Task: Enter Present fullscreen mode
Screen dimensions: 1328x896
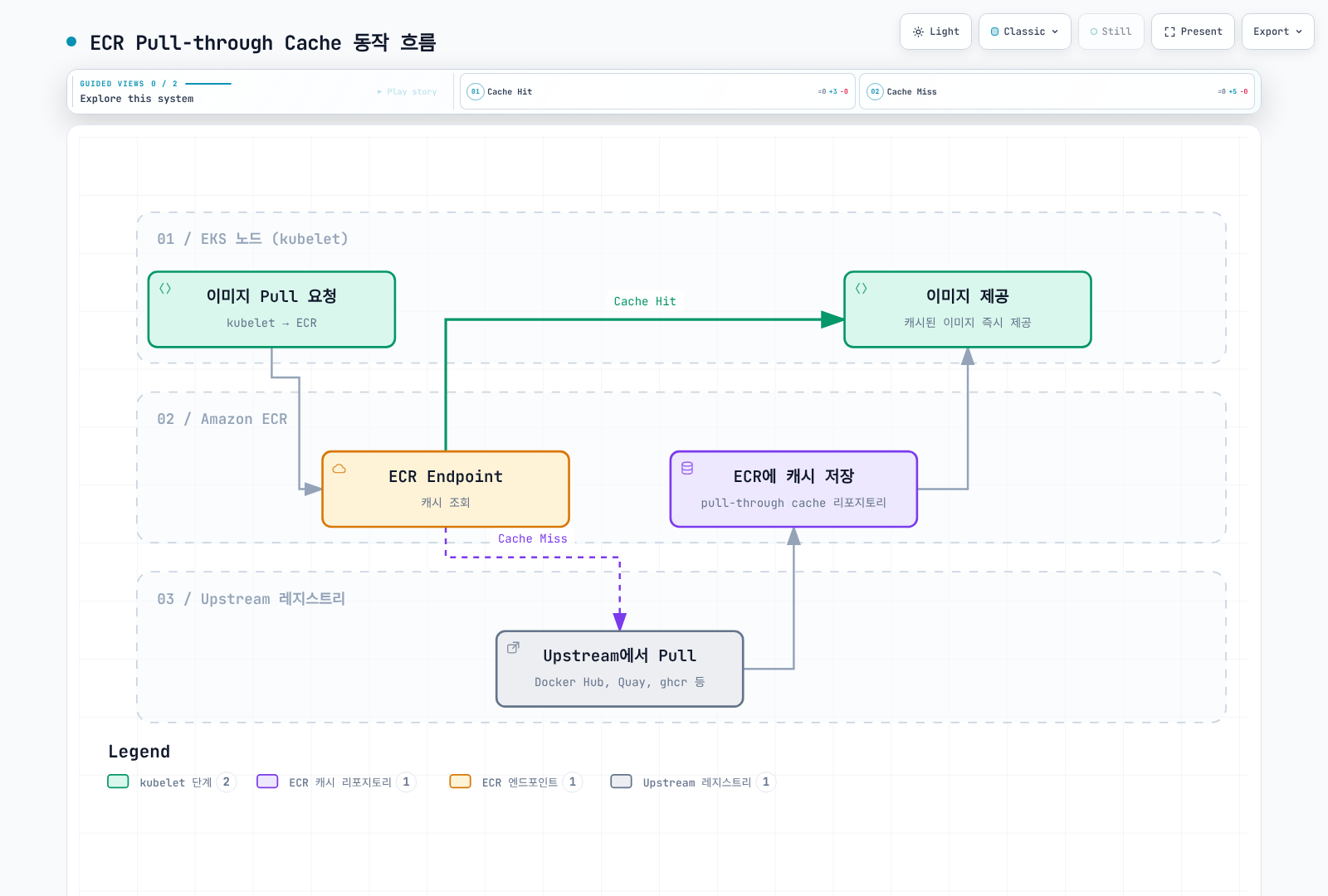Action: (x=1193, y=32)
